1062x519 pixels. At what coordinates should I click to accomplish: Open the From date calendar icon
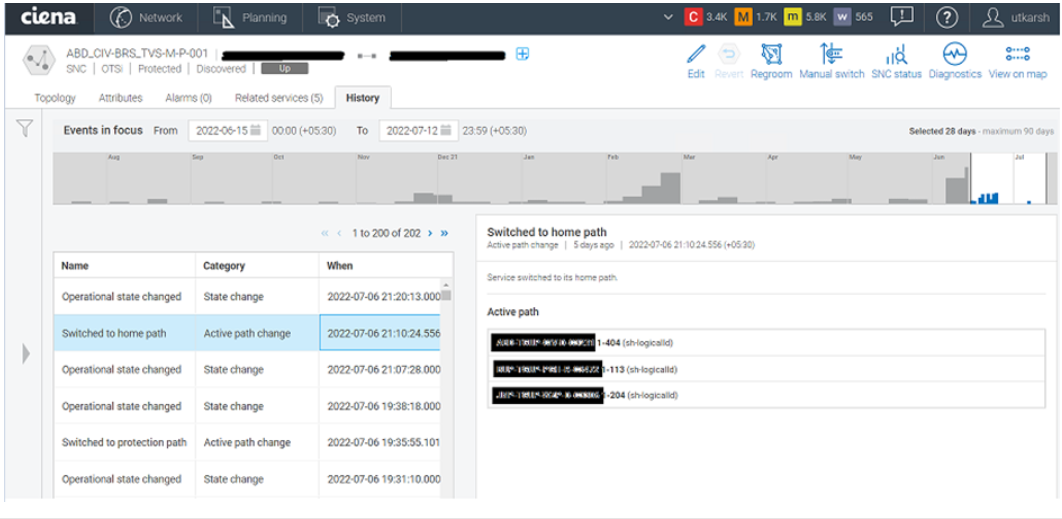tap(256, 131)
